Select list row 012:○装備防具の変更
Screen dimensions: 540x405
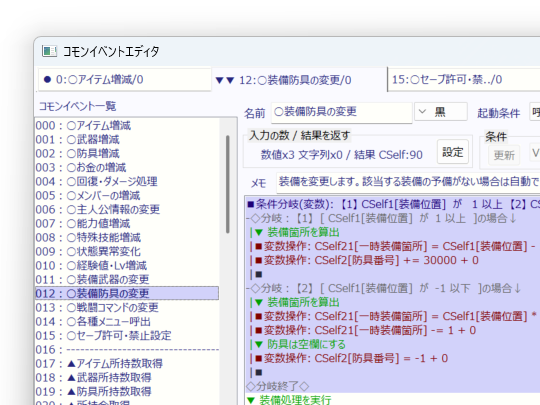[x=127, y=293]
